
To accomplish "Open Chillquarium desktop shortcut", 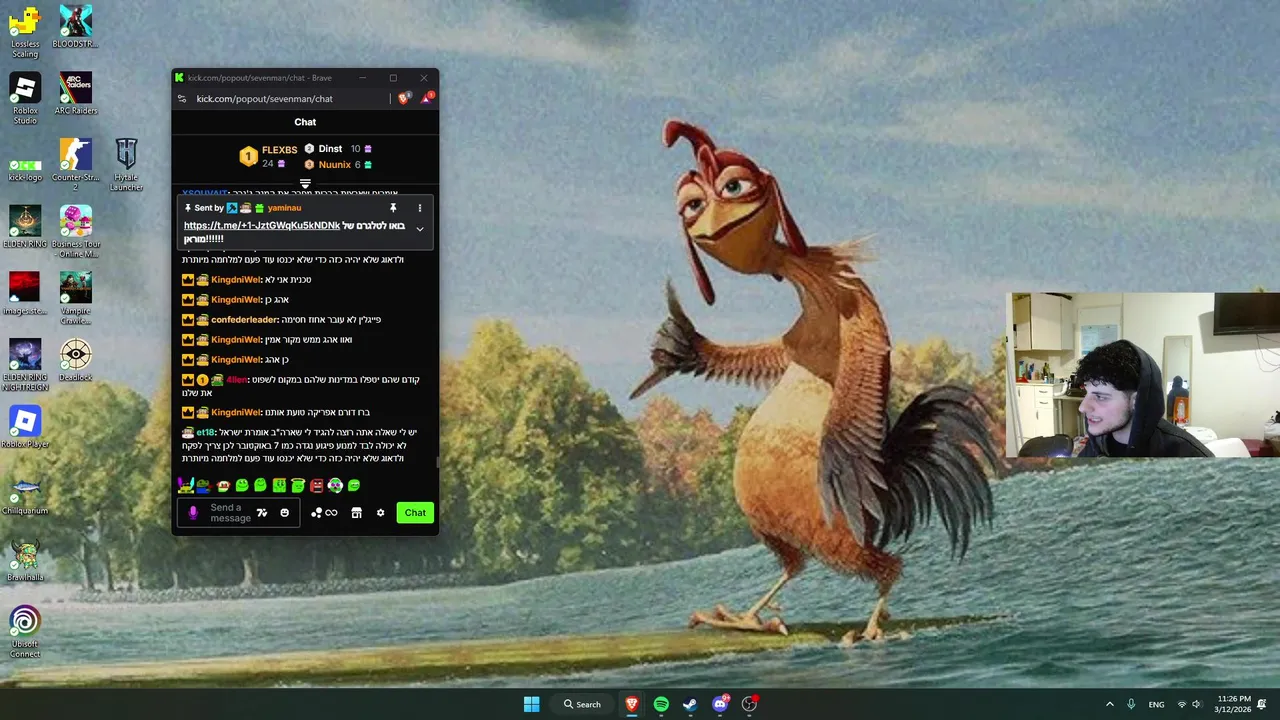I will [x=25, y=494].
